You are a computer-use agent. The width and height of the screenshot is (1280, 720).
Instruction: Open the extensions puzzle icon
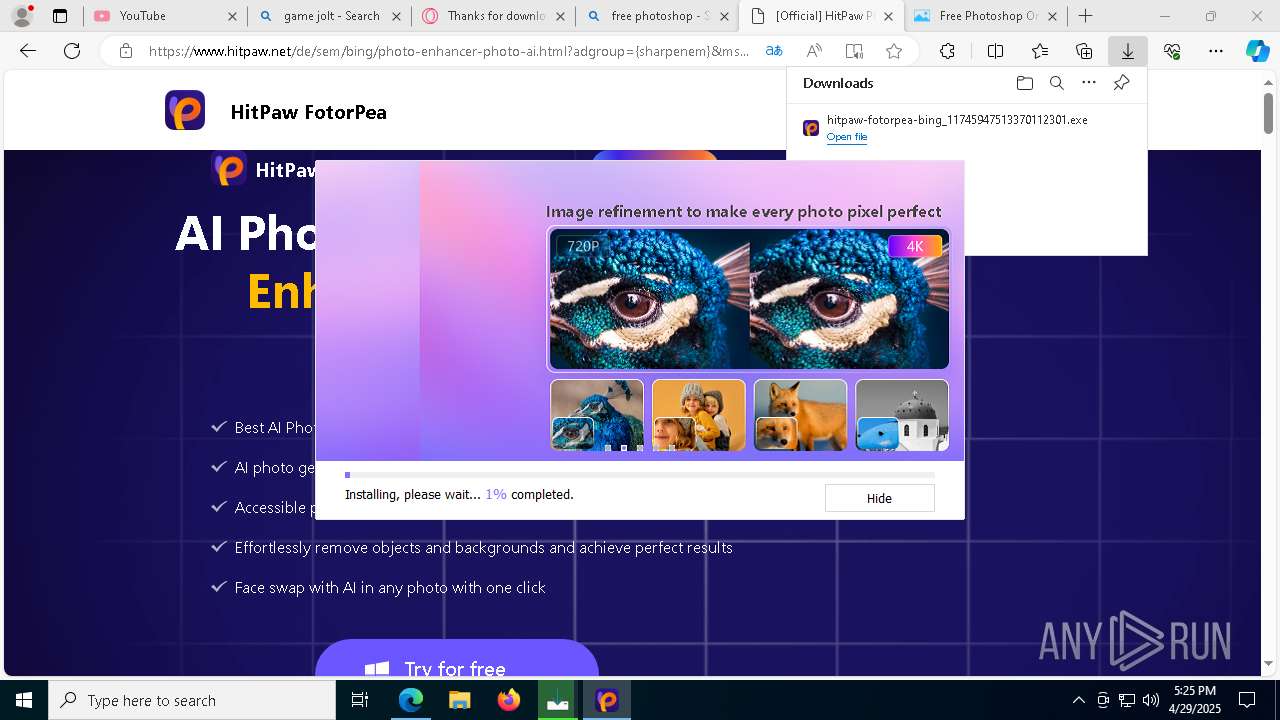(947, 51)
